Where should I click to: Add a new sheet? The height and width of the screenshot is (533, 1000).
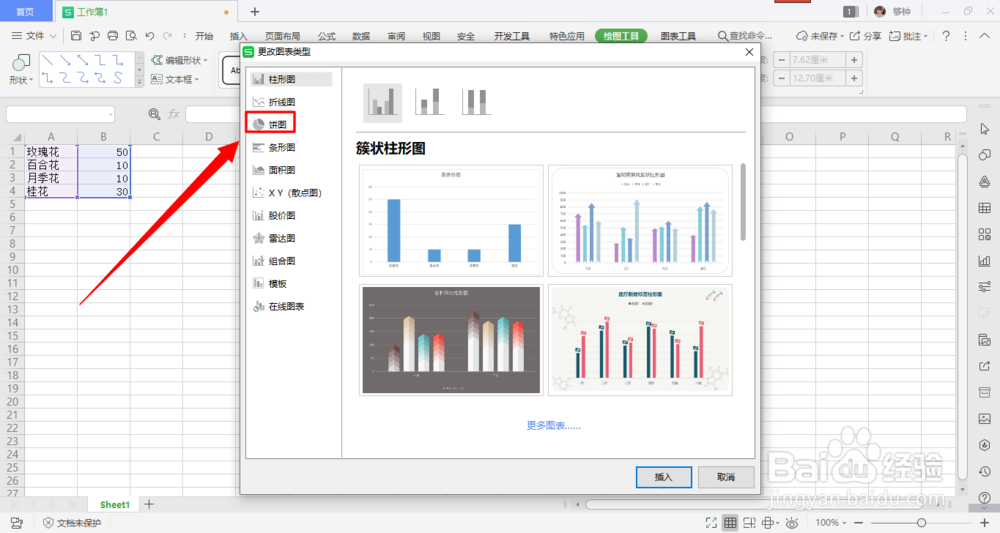(149, 504)
